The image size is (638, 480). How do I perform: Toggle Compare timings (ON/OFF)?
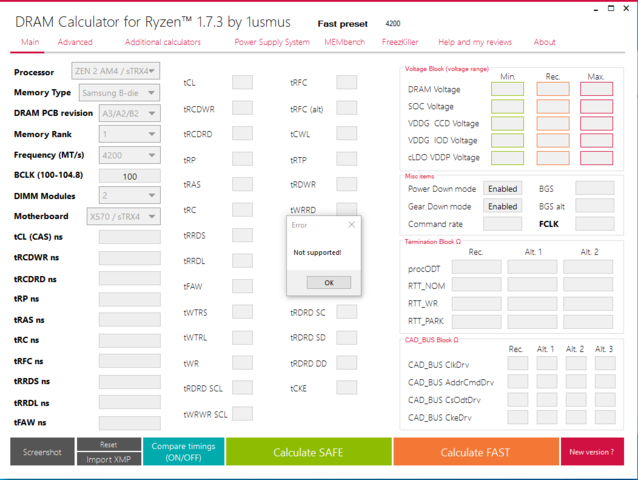pos(184,452)
